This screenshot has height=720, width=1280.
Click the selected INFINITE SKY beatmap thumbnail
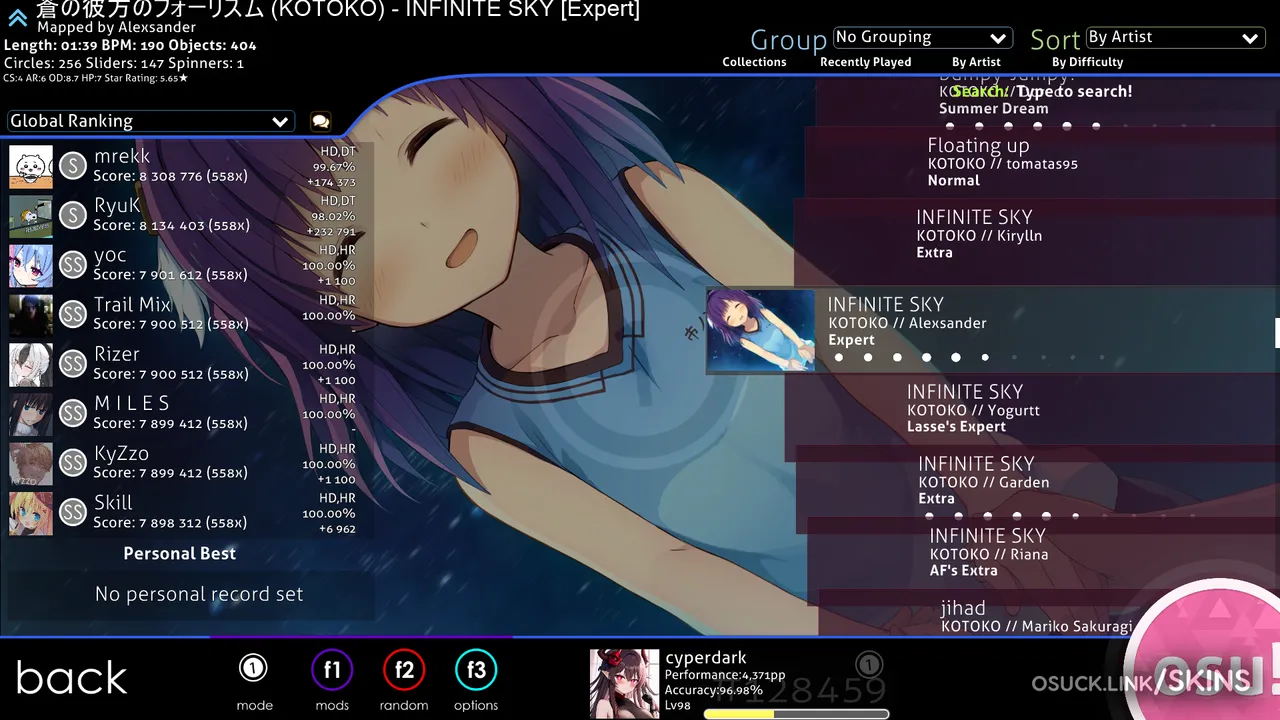[761, 331]
